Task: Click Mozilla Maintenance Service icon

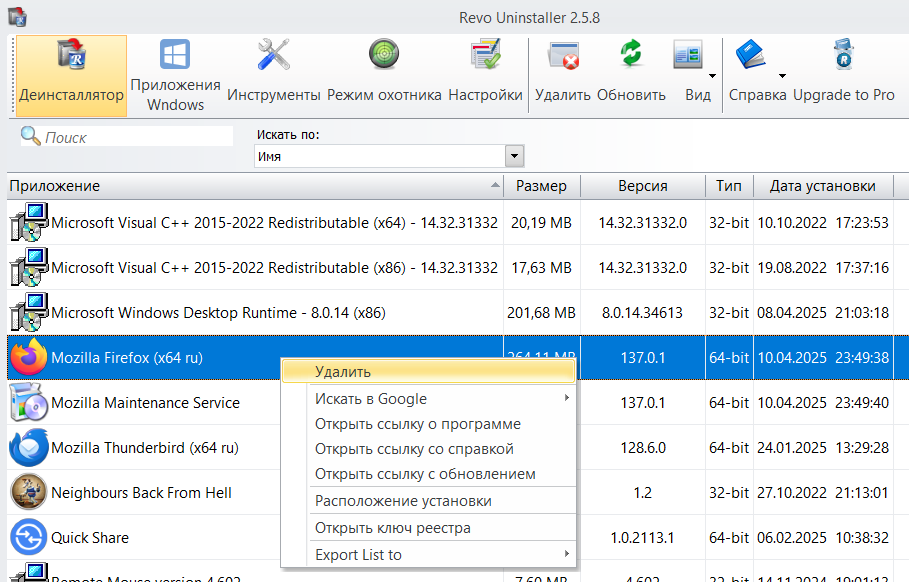Action: (28, 402)
